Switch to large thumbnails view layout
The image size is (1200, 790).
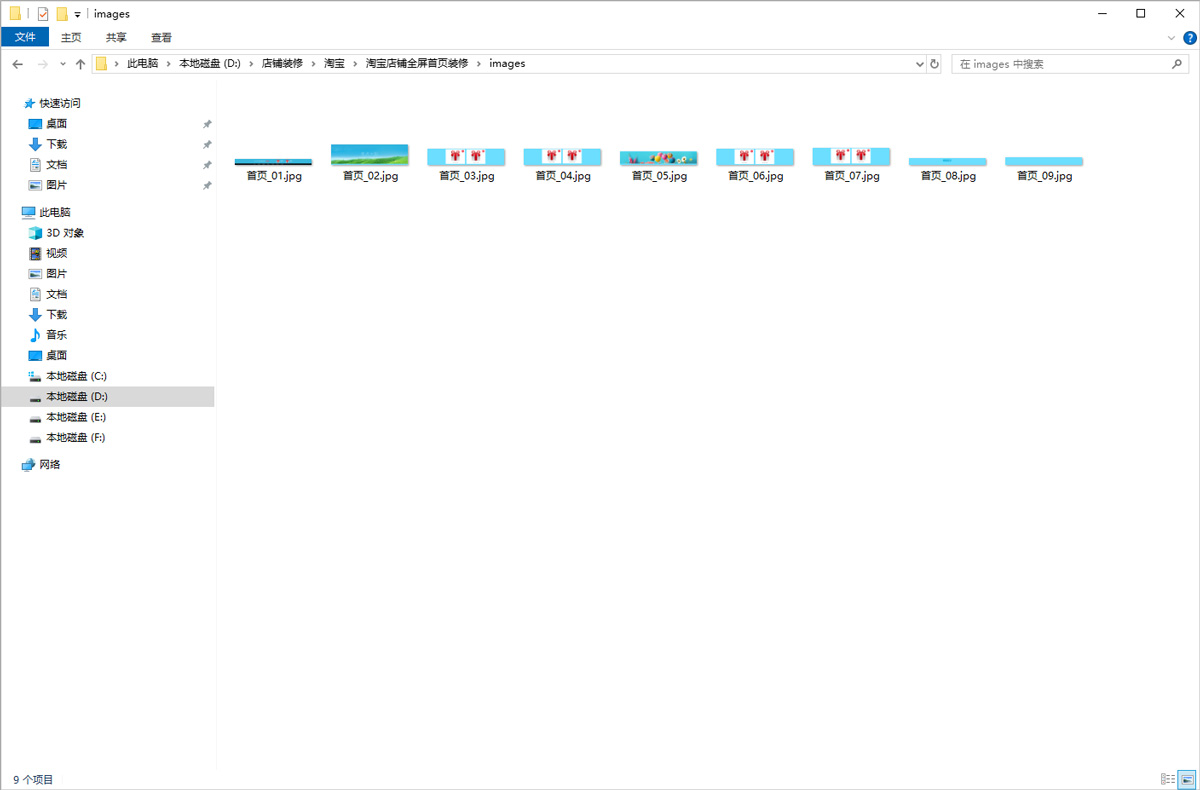point(1186,778)
